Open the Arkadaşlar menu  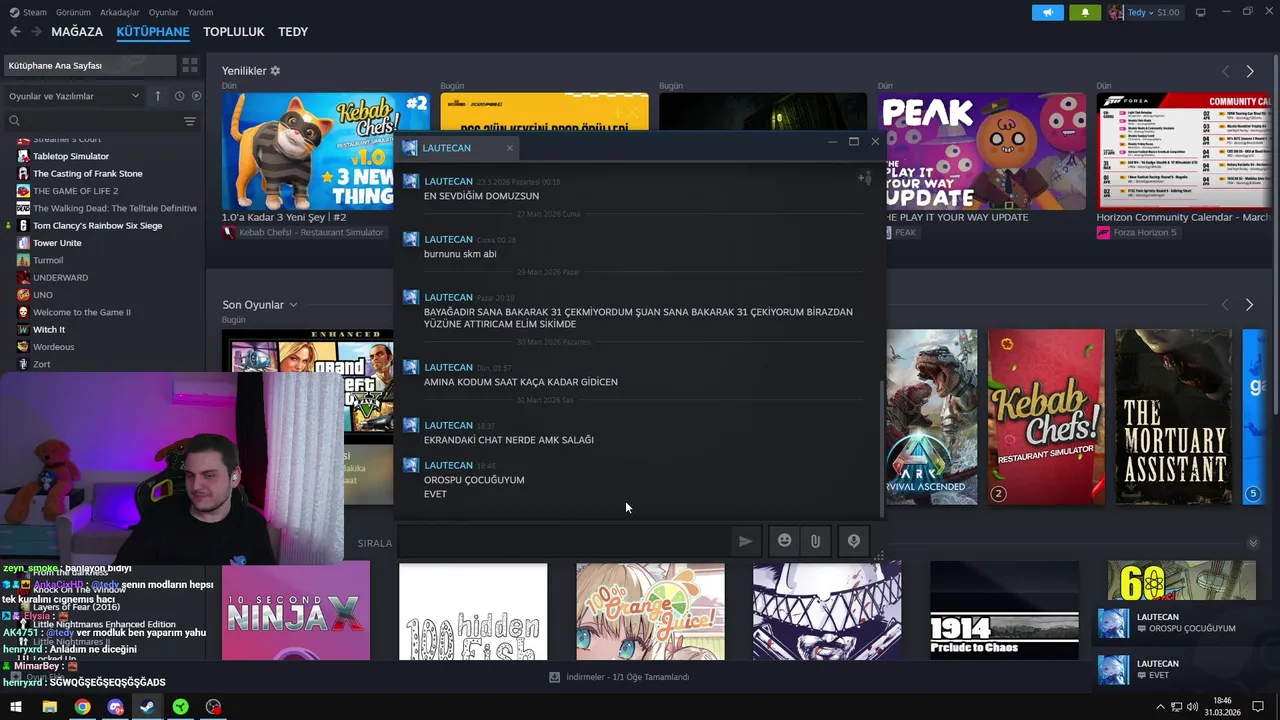120,12
